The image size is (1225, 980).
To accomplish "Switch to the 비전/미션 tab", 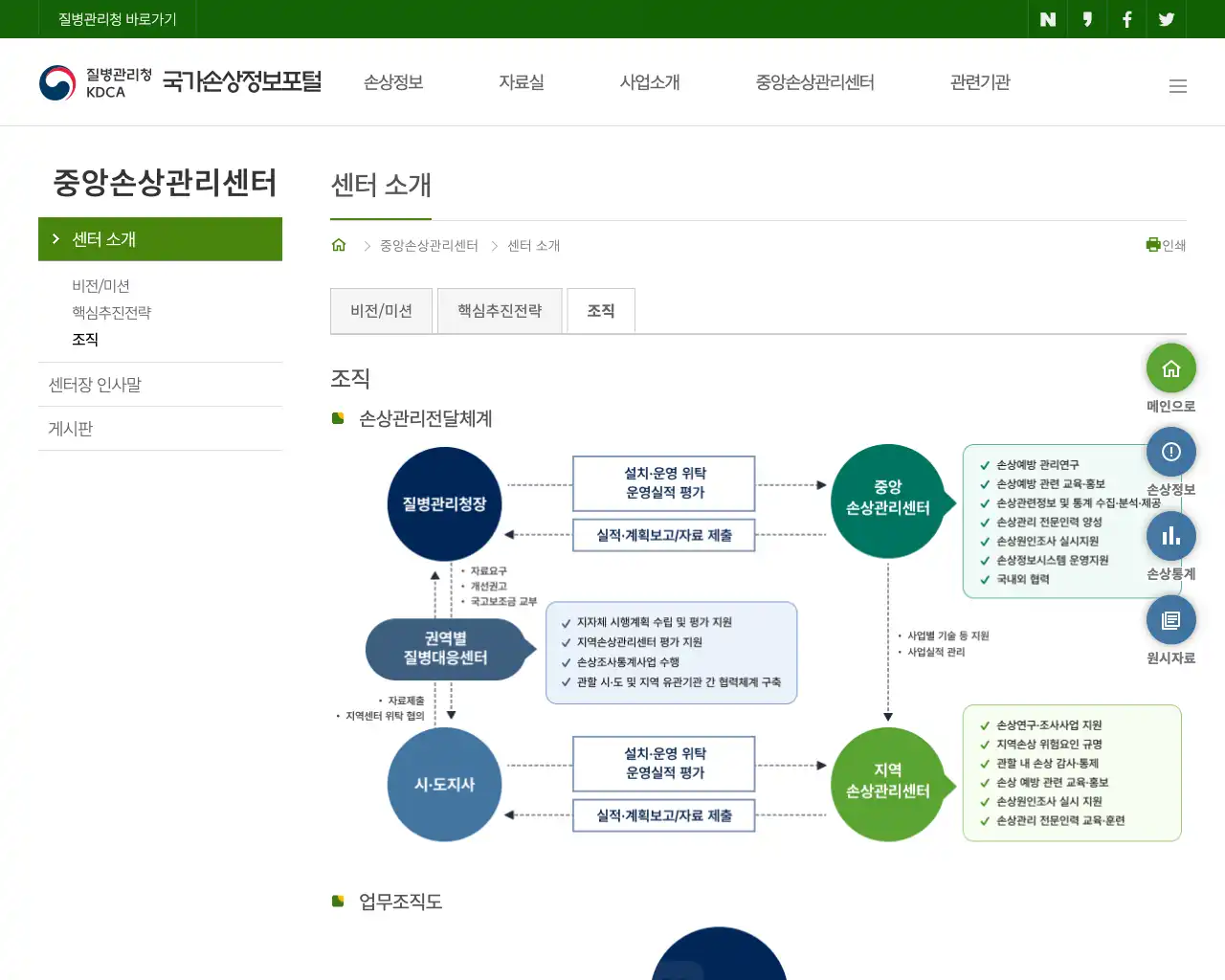I will [x=381, y=310].
